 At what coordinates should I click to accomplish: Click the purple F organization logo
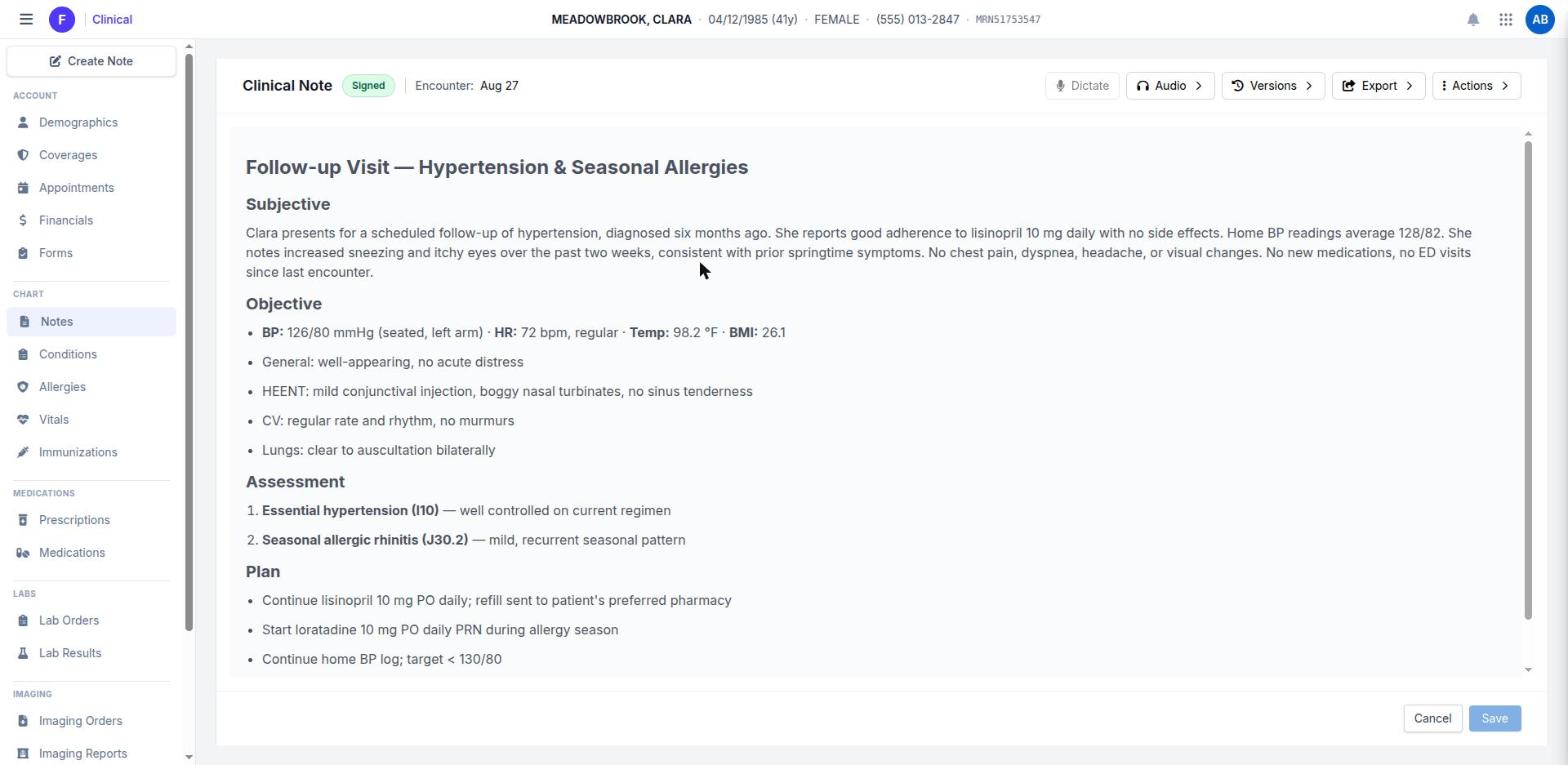(x=62, y=19)
